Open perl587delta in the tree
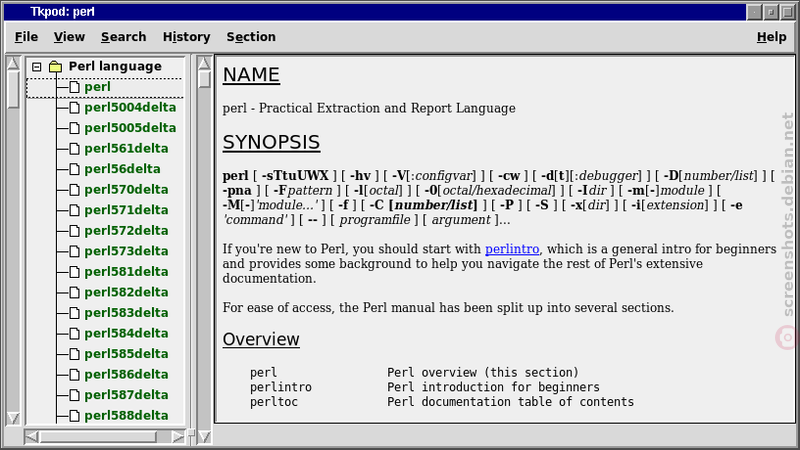 pyautogui.click(x=126, y=395)
